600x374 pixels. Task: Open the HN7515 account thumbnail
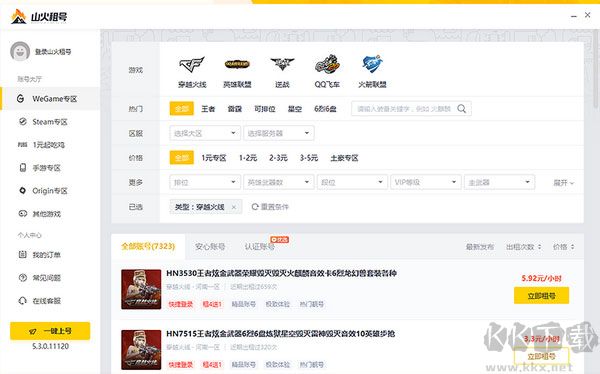pyautogui.click(x=141, y=350)
